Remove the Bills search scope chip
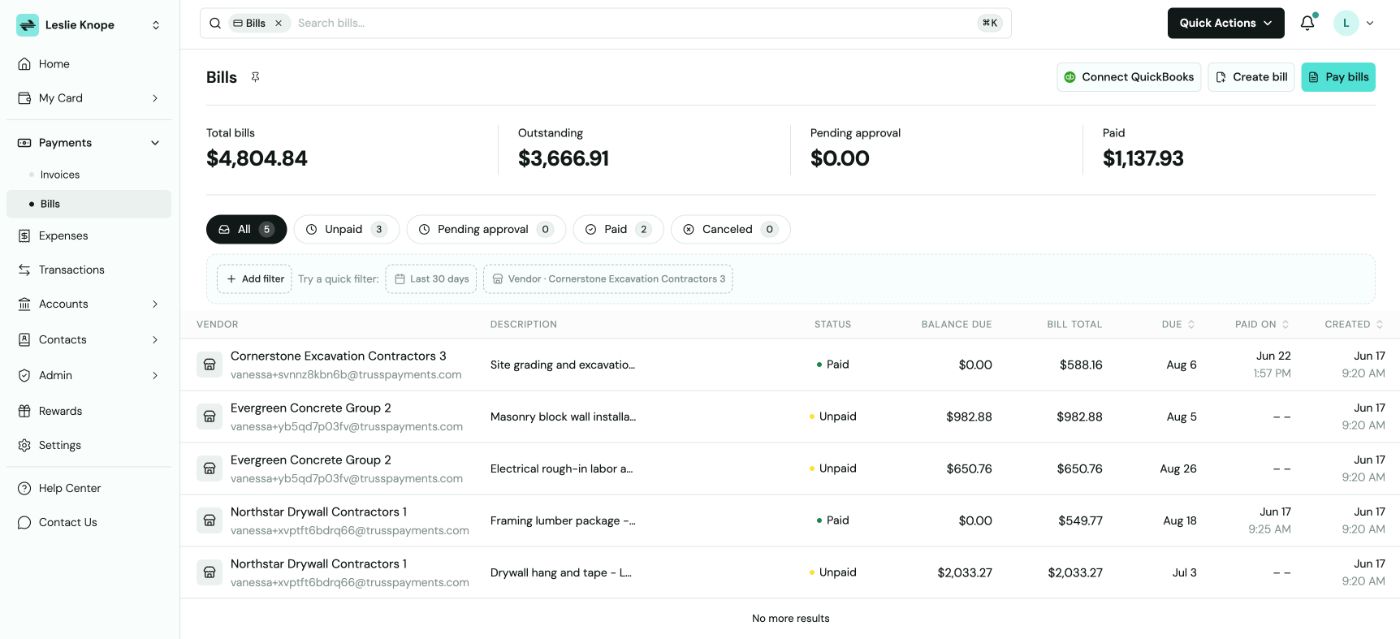The width and height of the screenshot is (1400, 639). [278, 23]
